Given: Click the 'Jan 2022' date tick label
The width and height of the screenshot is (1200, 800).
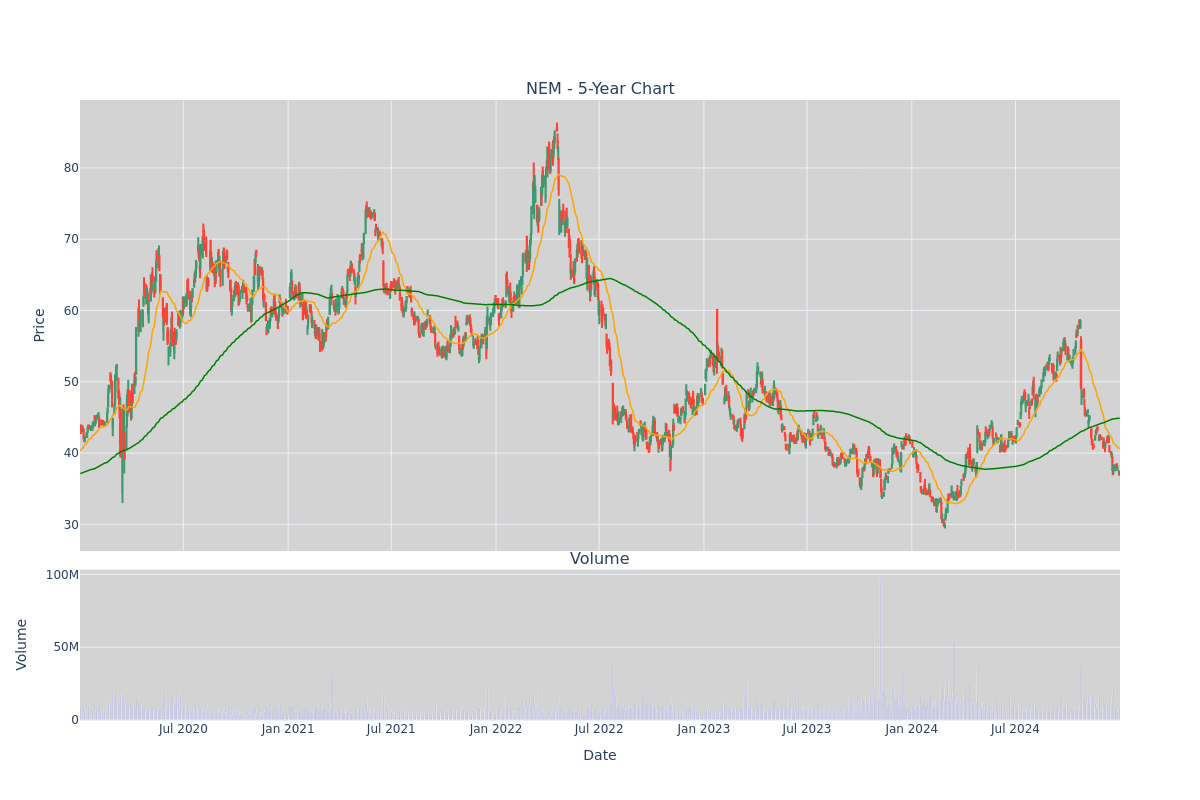Looking at the screenshot, I should pos(496,729).
